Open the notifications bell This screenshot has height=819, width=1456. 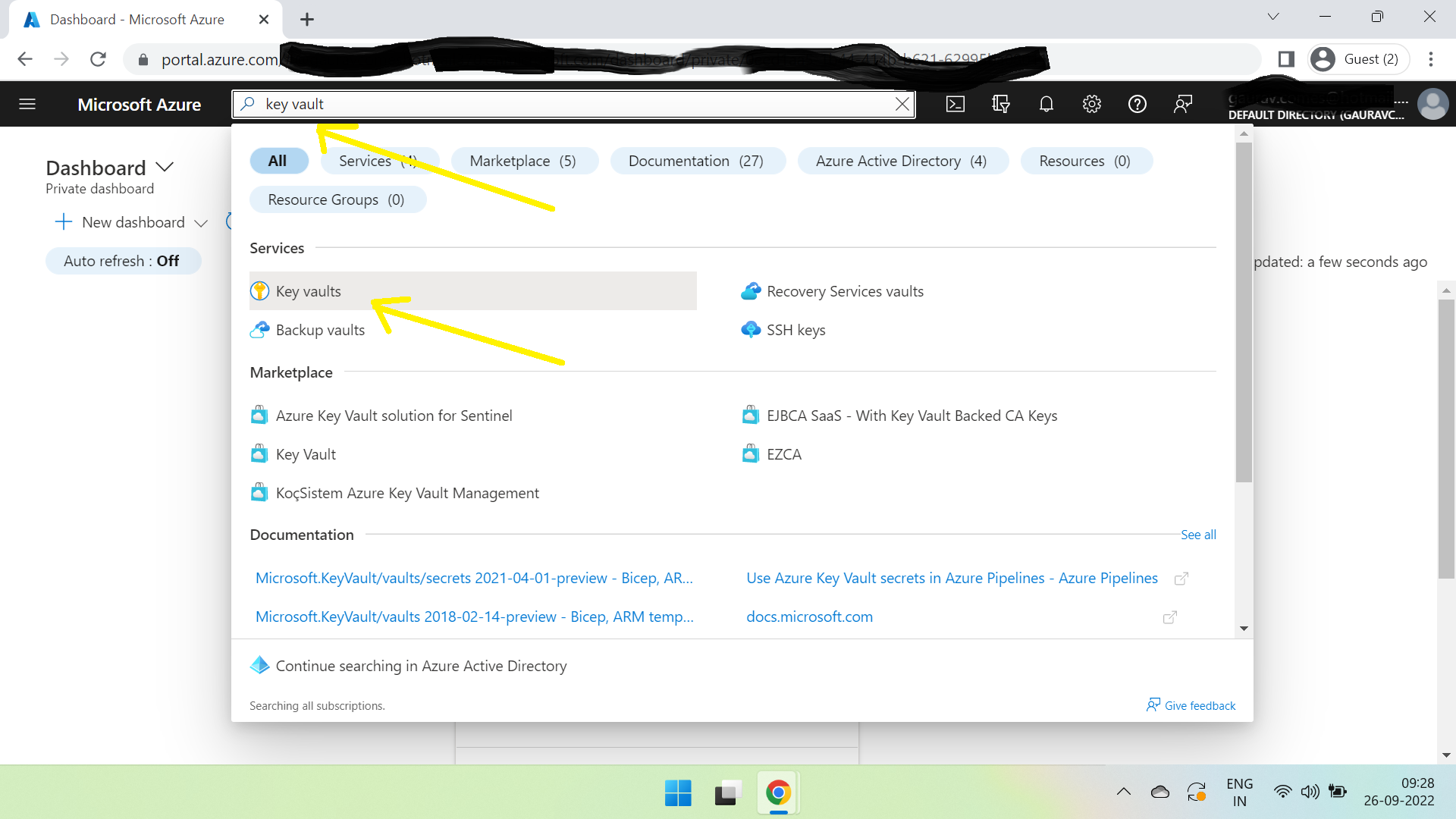click(1046, 104)
